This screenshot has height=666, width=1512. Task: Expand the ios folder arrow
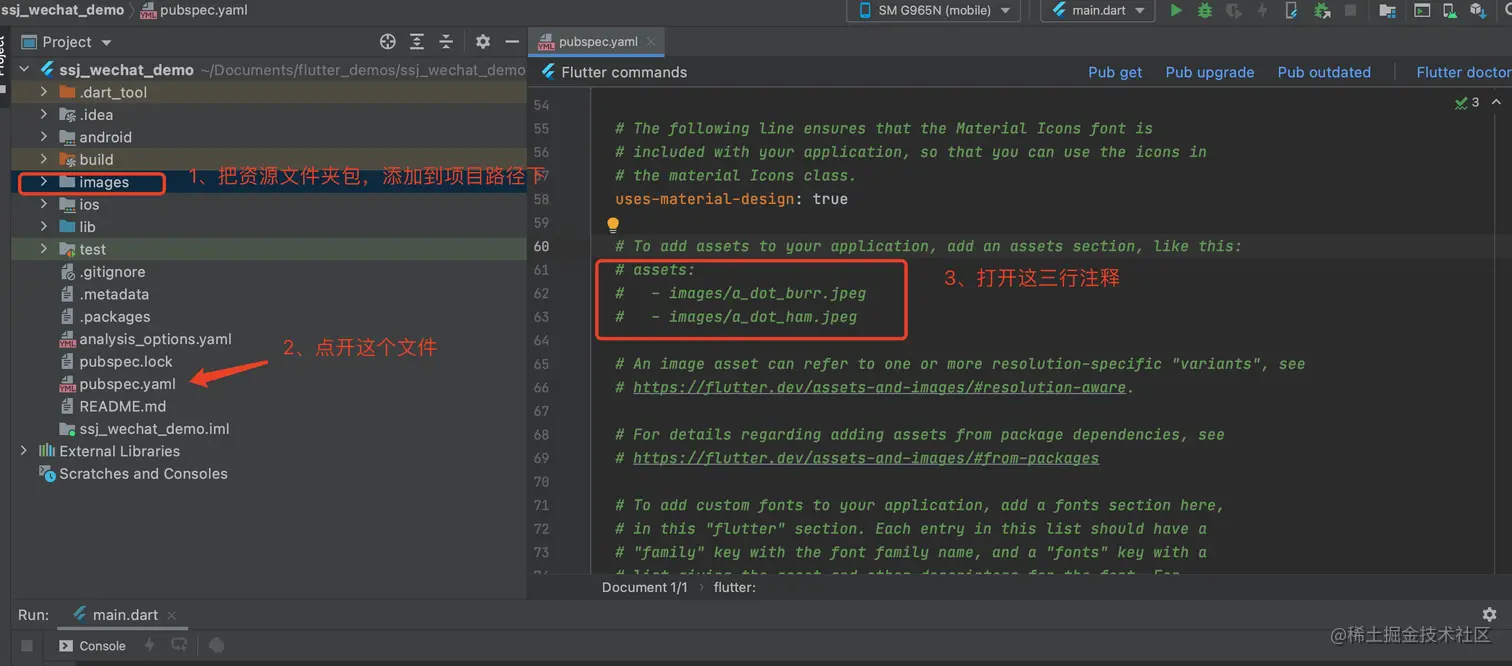tap(44, 204)
